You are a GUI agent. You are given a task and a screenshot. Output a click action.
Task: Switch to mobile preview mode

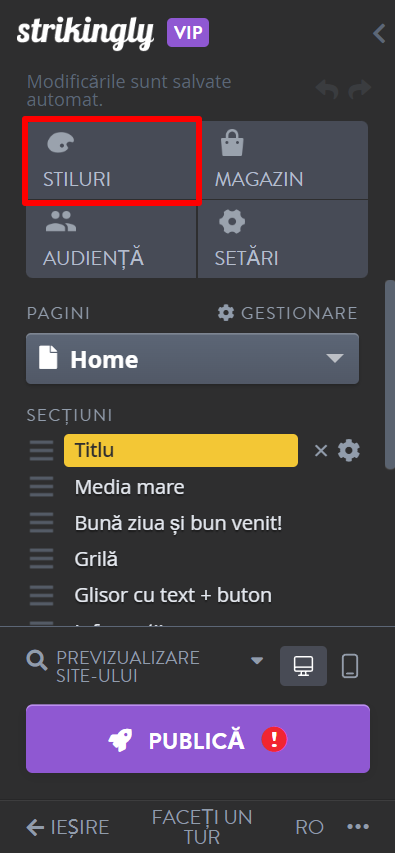tap(350, 666)
